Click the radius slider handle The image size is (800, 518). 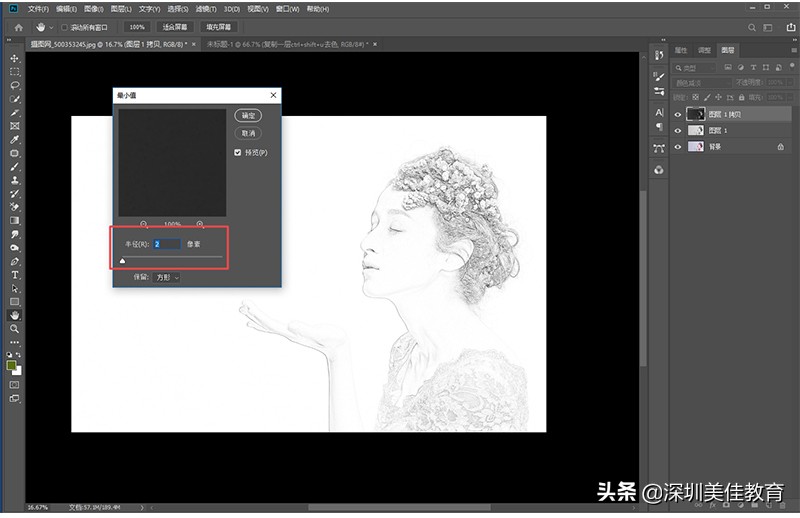pos(122,261)
